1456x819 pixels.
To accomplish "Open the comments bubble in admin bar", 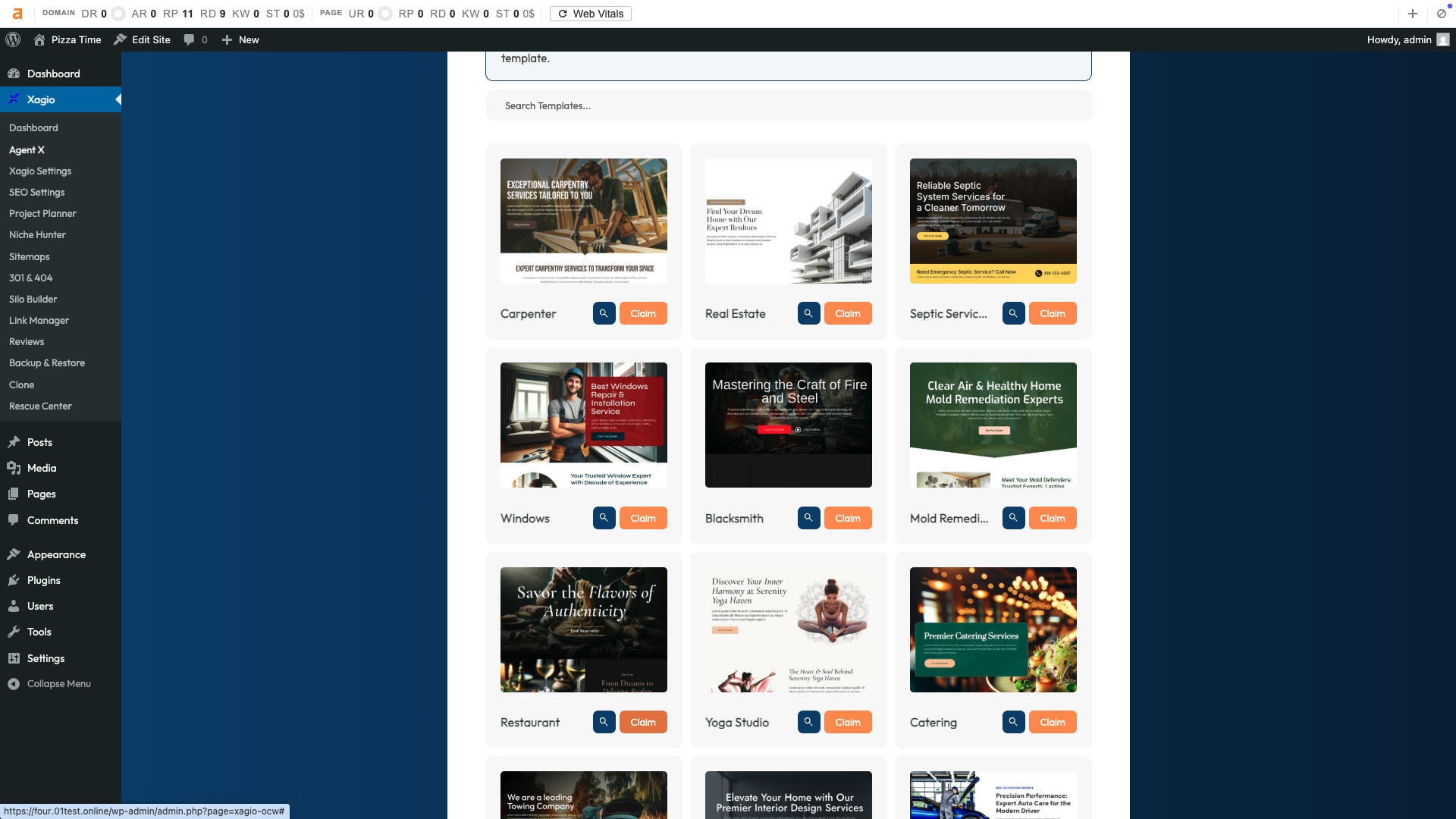I will [195, 39].
